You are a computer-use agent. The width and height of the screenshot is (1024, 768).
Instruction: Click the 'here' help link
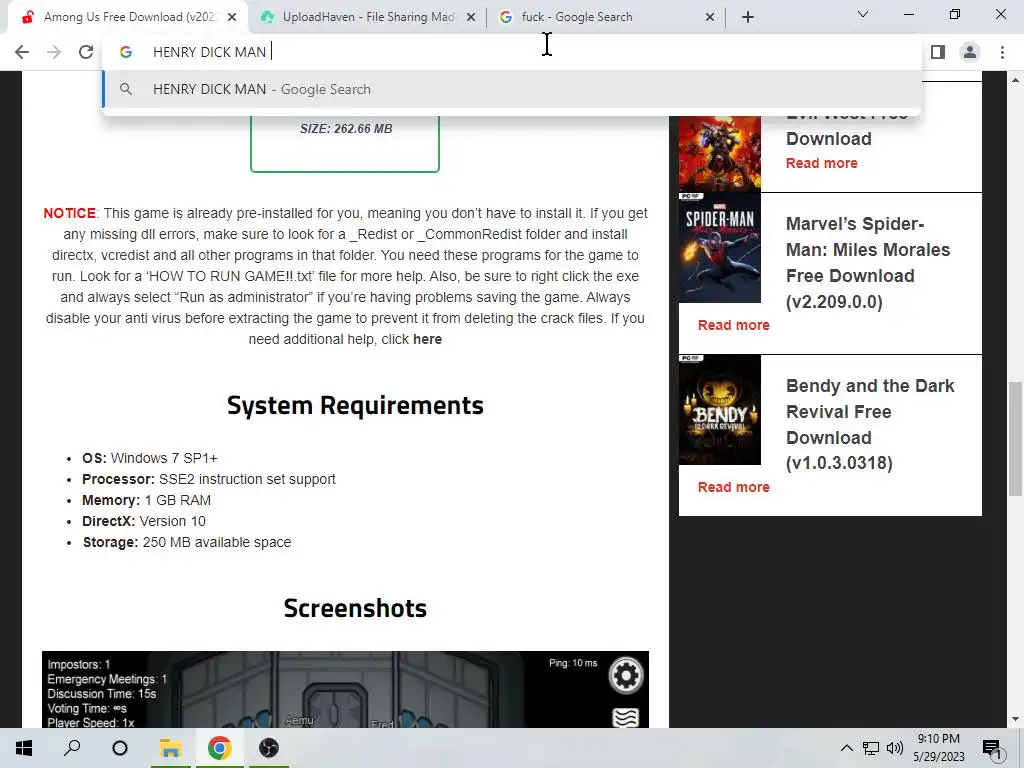point(427,340)
